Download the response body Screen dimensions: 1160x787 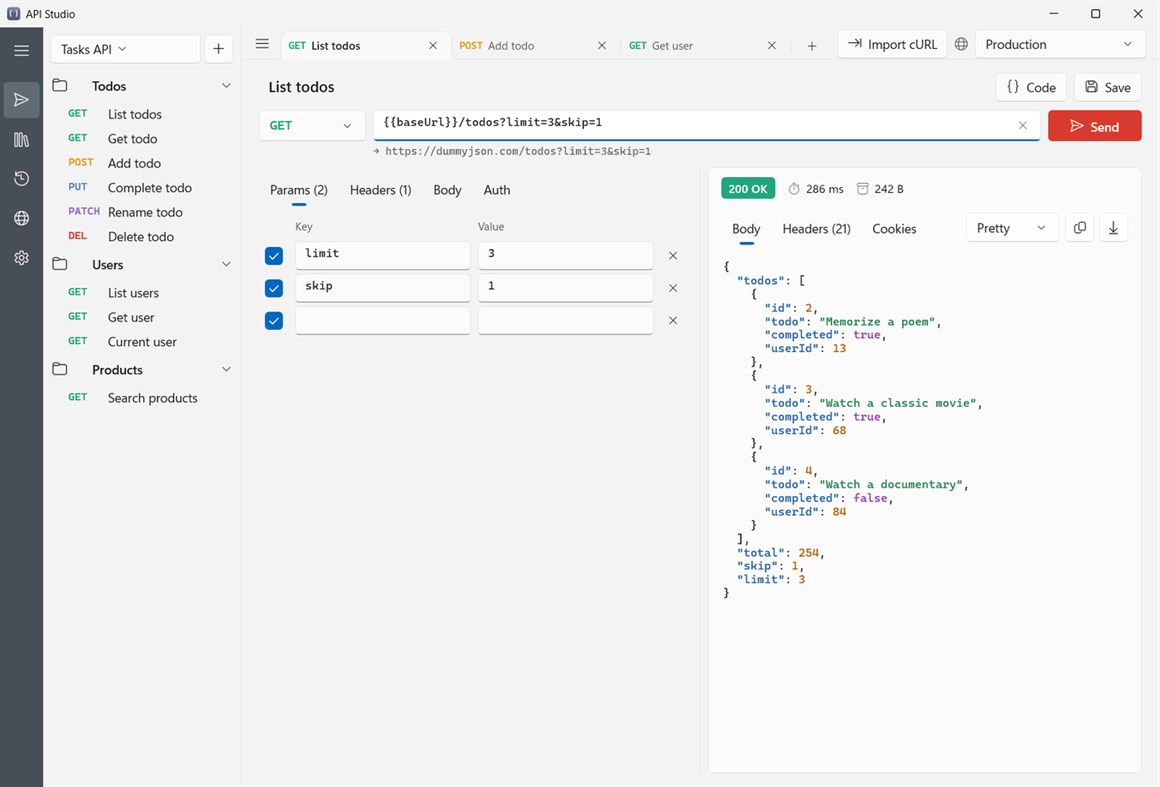[x=1113, y=228]
